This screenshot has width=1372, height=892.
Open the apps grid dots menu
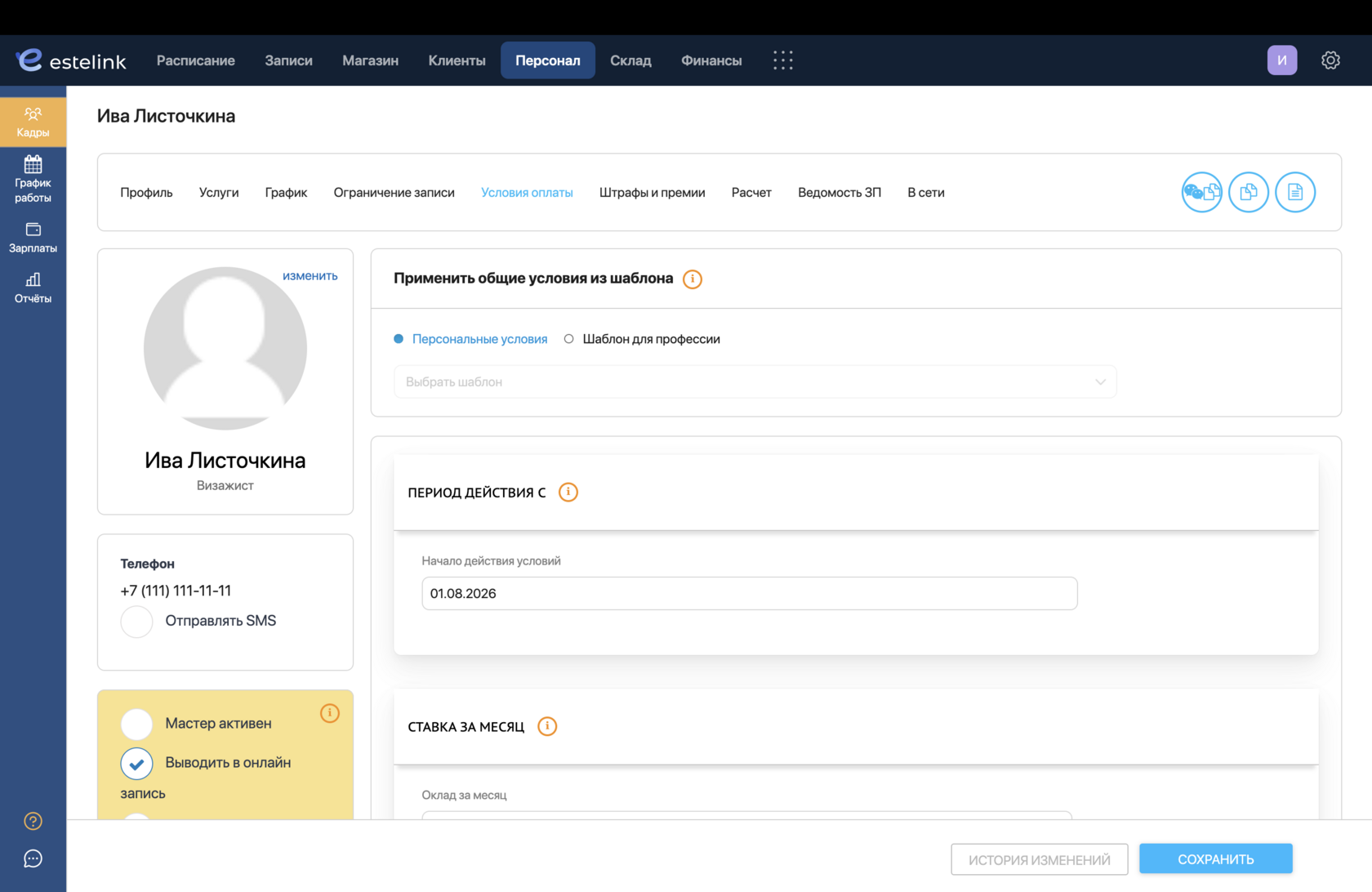pyautogui.click(x=782, y=60)
